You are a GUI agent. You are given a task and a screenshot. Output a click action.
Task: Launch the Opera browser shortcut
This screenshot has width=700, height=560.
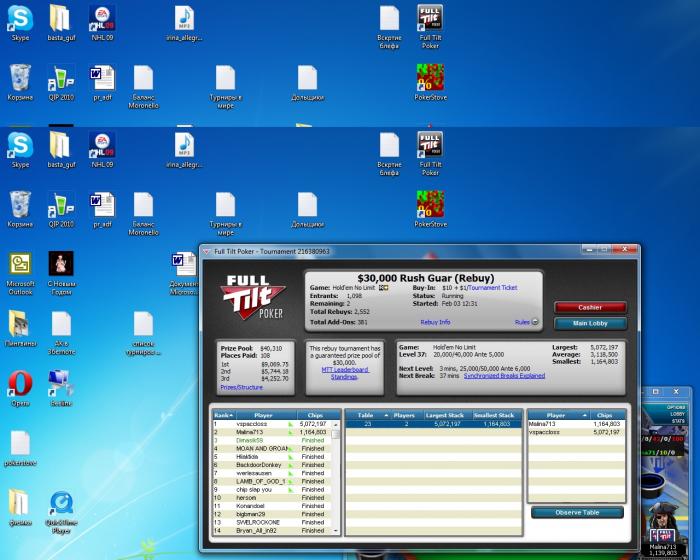tap(20, 389)
